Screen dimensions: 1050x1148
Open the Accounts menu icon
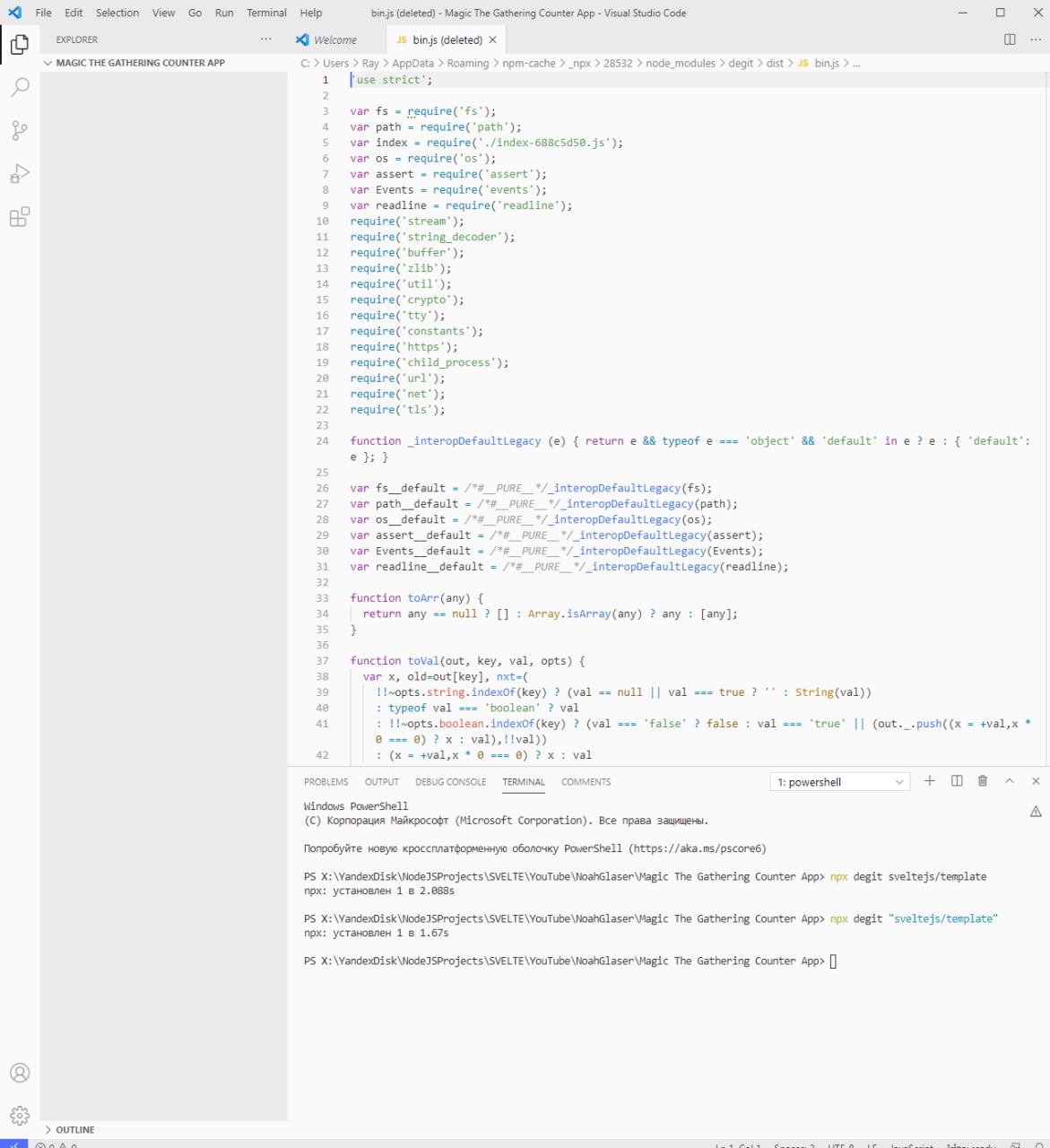click(x=20, y=1073)
